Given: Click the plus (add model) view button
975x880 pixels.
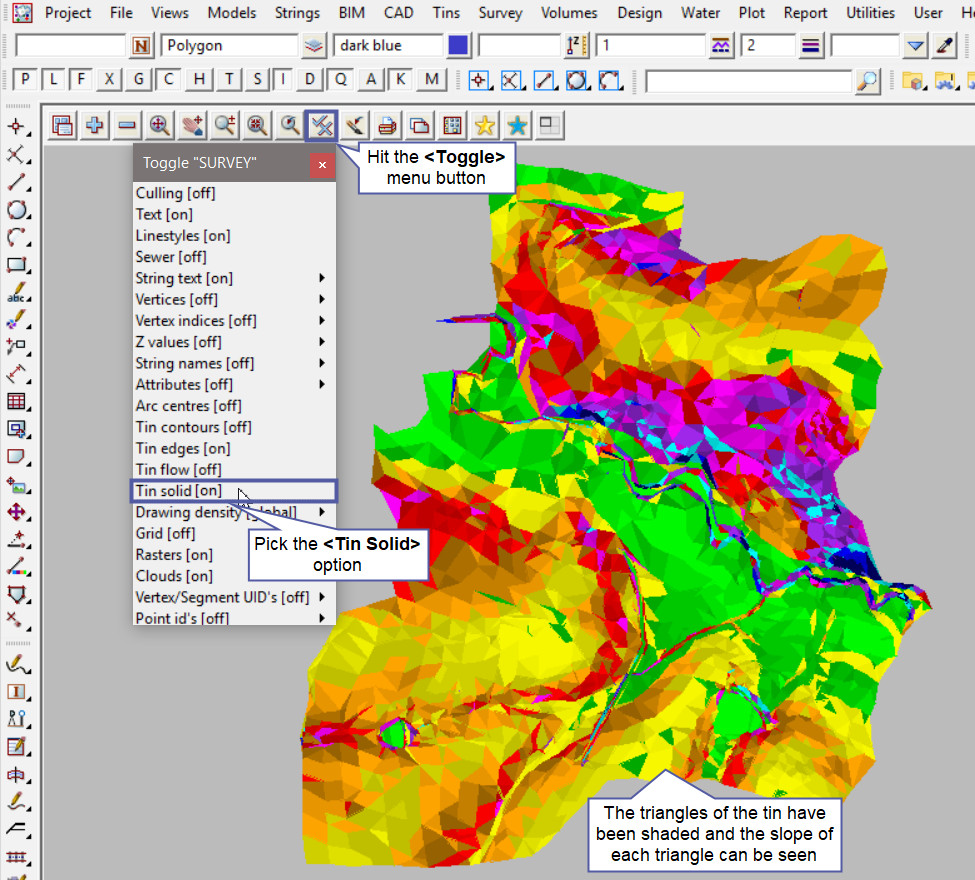Looking at the screenshot, I should click(x=95, y=125).
